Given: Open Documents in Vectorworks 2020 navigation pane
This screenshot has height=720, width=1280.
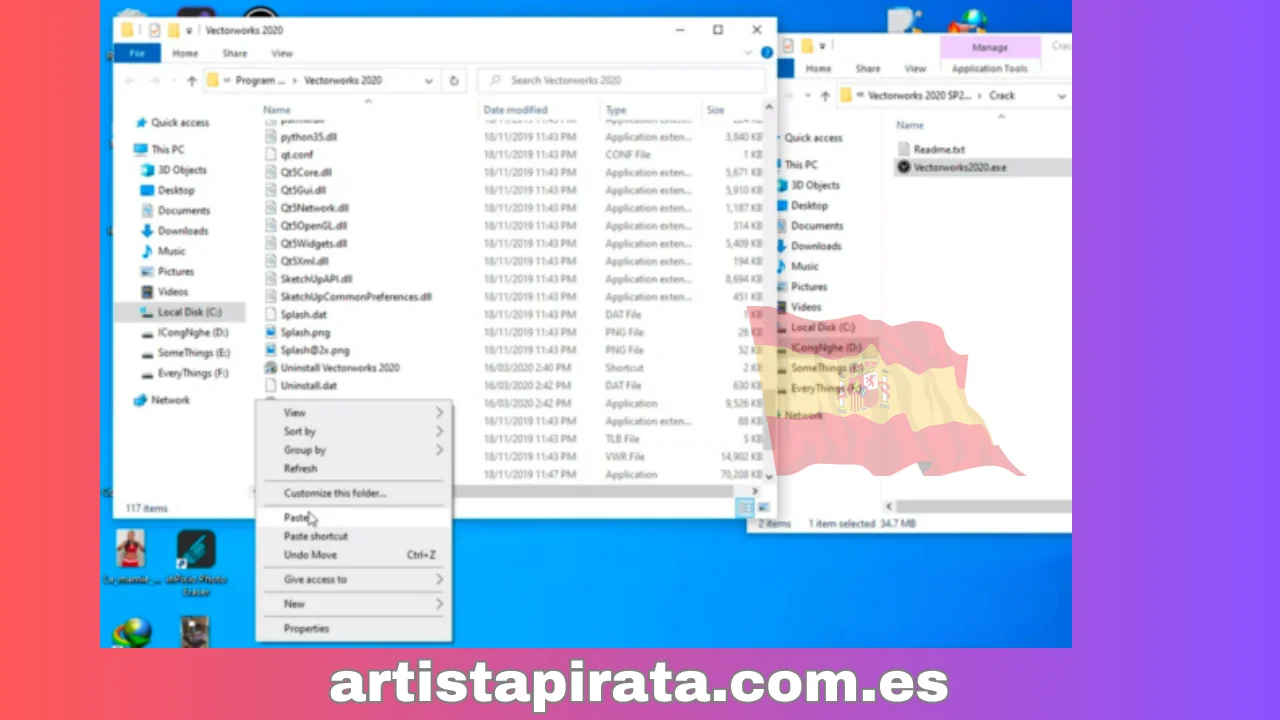Looking at the screenshot, I should point(175,211).
